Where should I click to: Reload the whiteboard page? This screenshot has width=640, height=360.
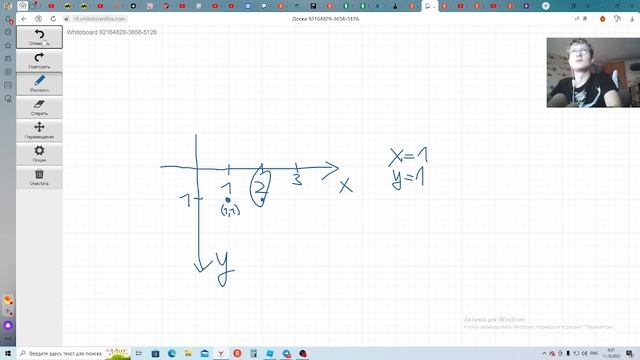click(53, 19)
